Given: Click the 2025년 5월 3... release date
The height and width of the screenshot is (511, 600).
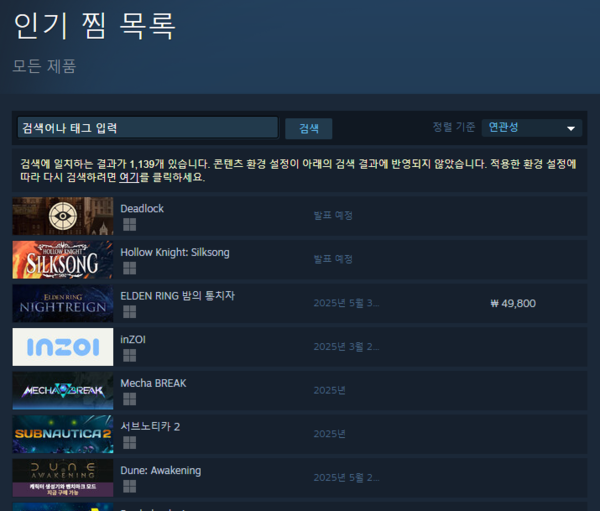Looking at the screenshot, I should point(346,303).
